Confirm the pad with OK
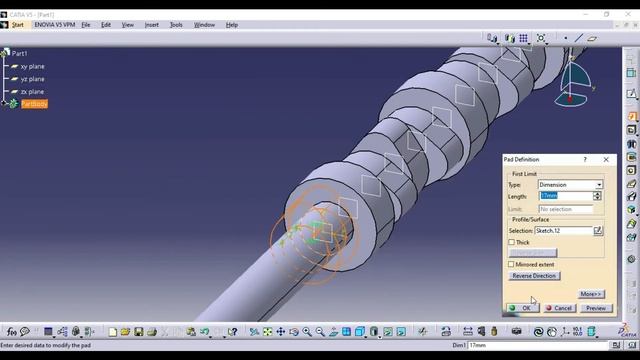Image resolution: width=640 pixels, height=360 pixels. (x=522, y=308)
